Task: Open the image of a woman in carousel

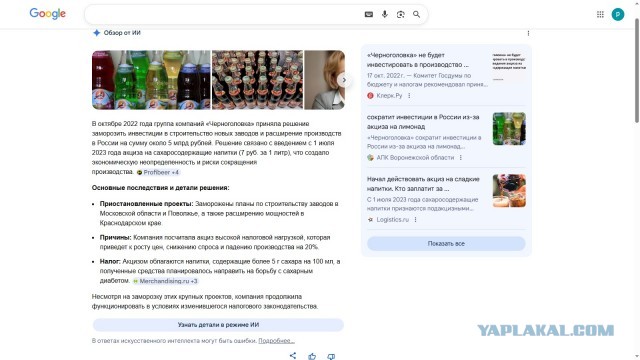Action: point(324,80)
